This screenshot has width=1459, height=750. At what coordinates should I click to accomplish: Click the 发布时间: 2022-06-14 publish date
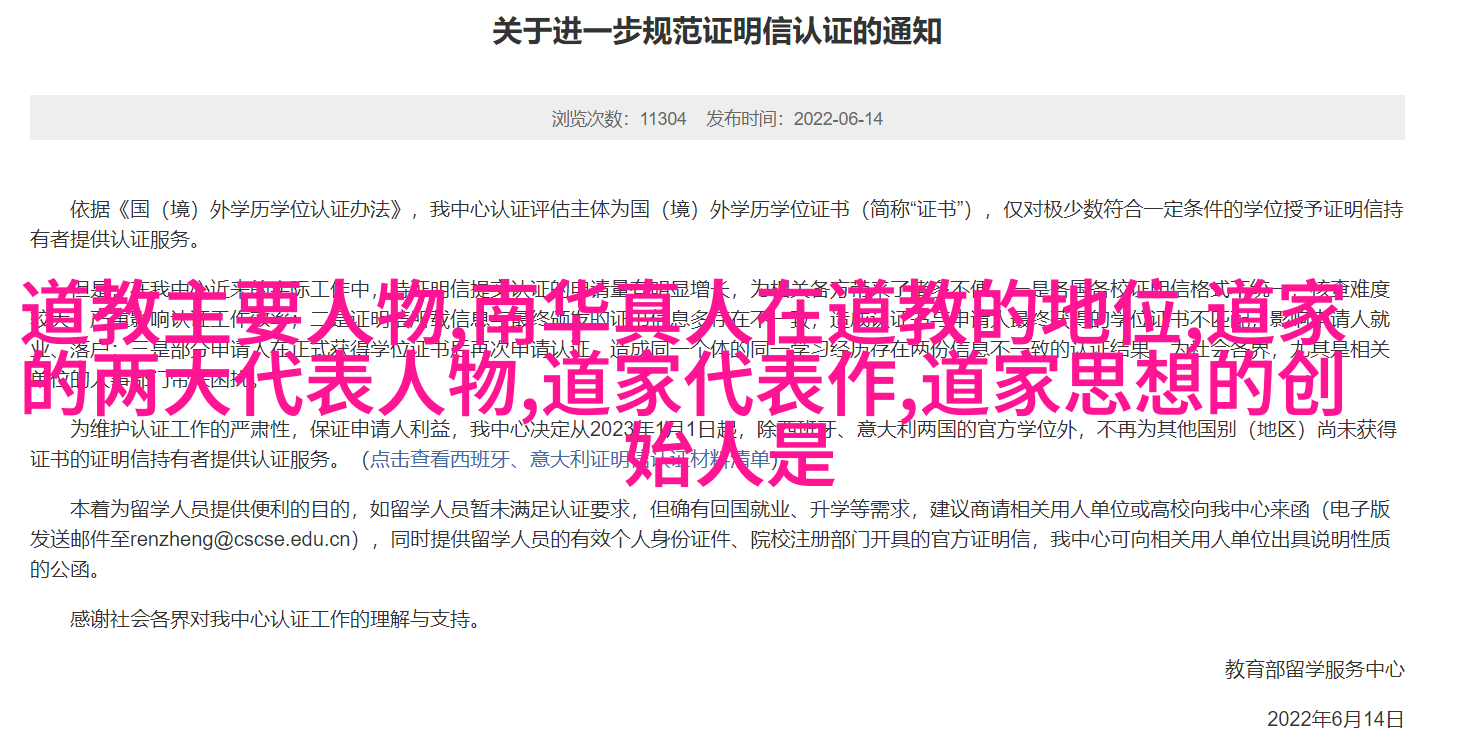794,118
